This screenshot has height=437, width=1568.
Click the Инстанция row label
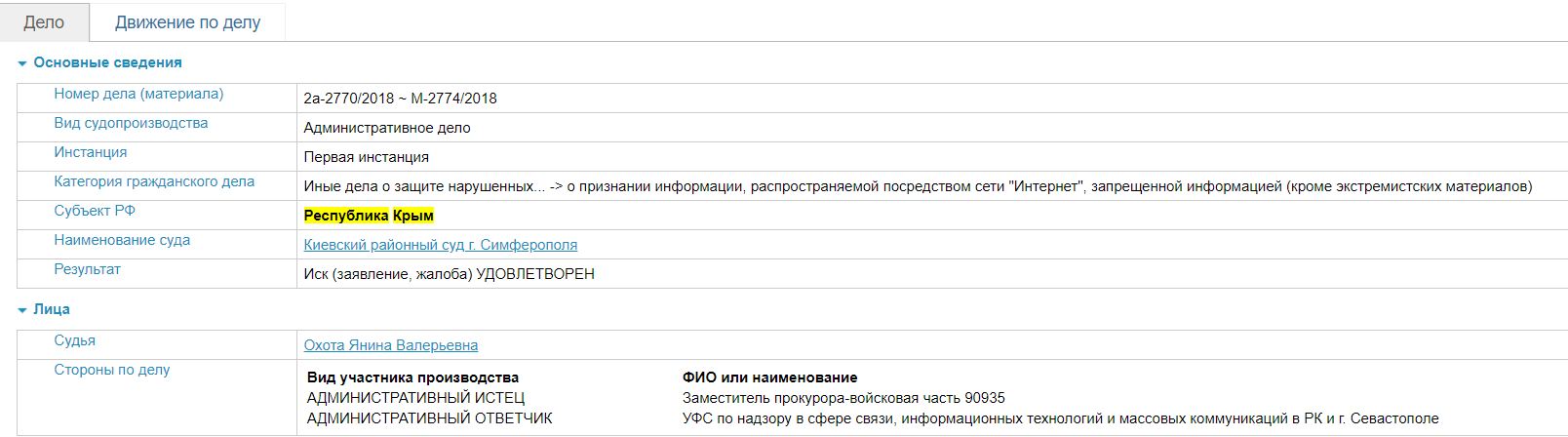(91, 152)
